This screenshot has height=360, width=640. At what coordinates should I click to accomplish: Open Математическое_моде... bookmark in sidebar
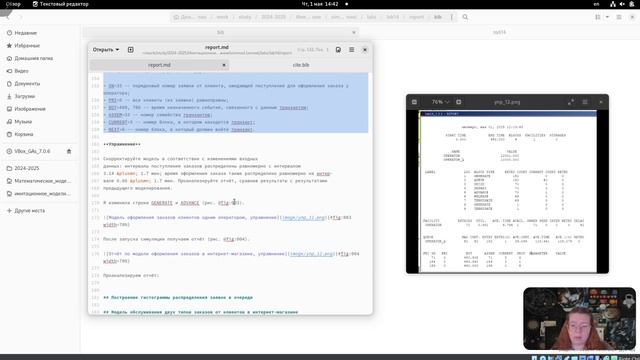tap(42, 181)
